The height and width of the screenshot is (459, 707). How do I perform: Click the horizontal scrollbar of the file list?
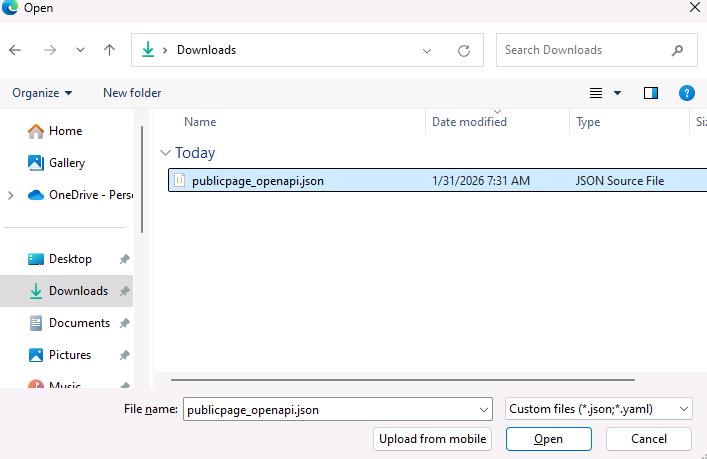point(403,380)
